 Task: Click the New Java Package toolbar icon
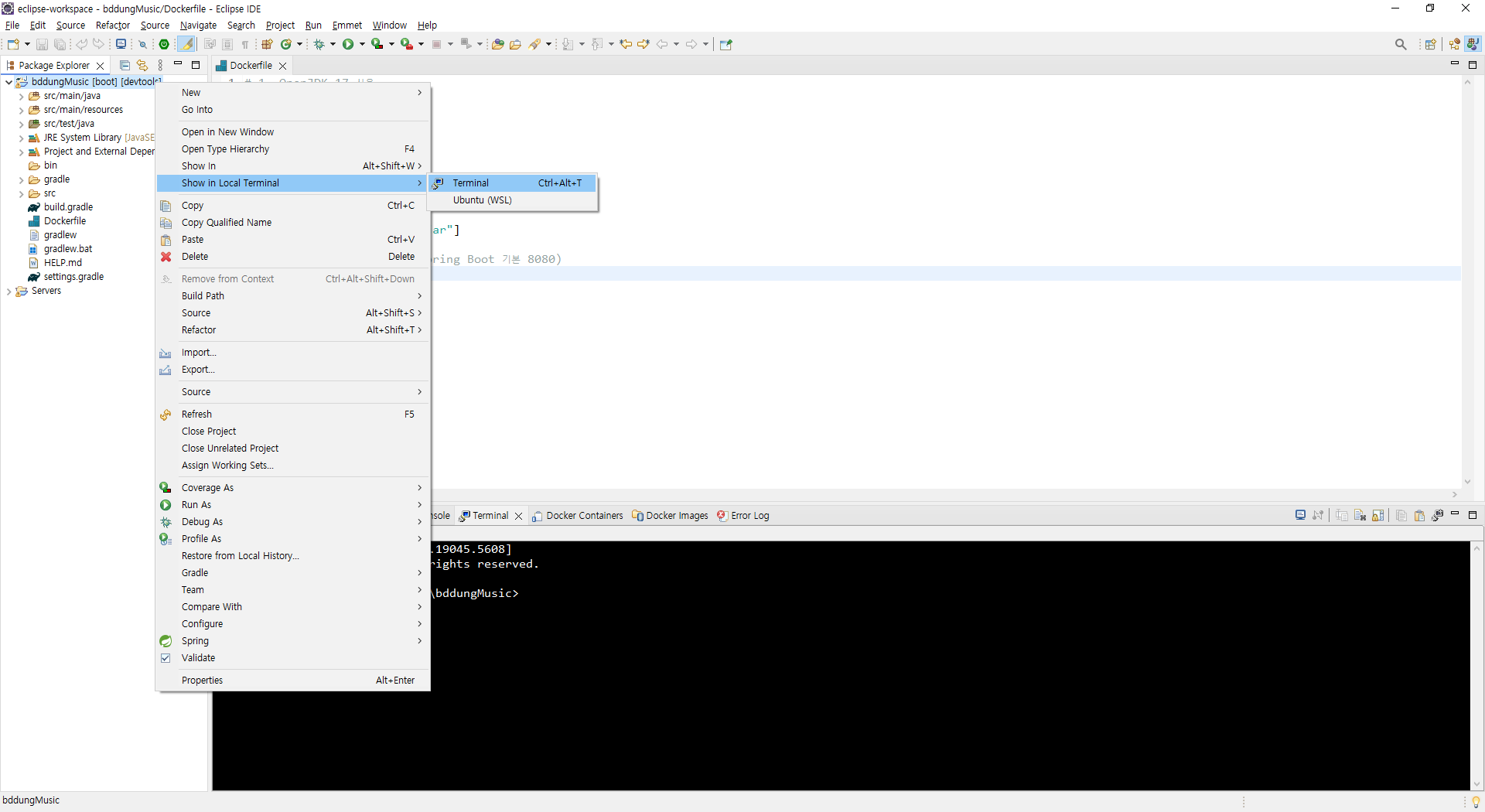(x=267, y=44)
